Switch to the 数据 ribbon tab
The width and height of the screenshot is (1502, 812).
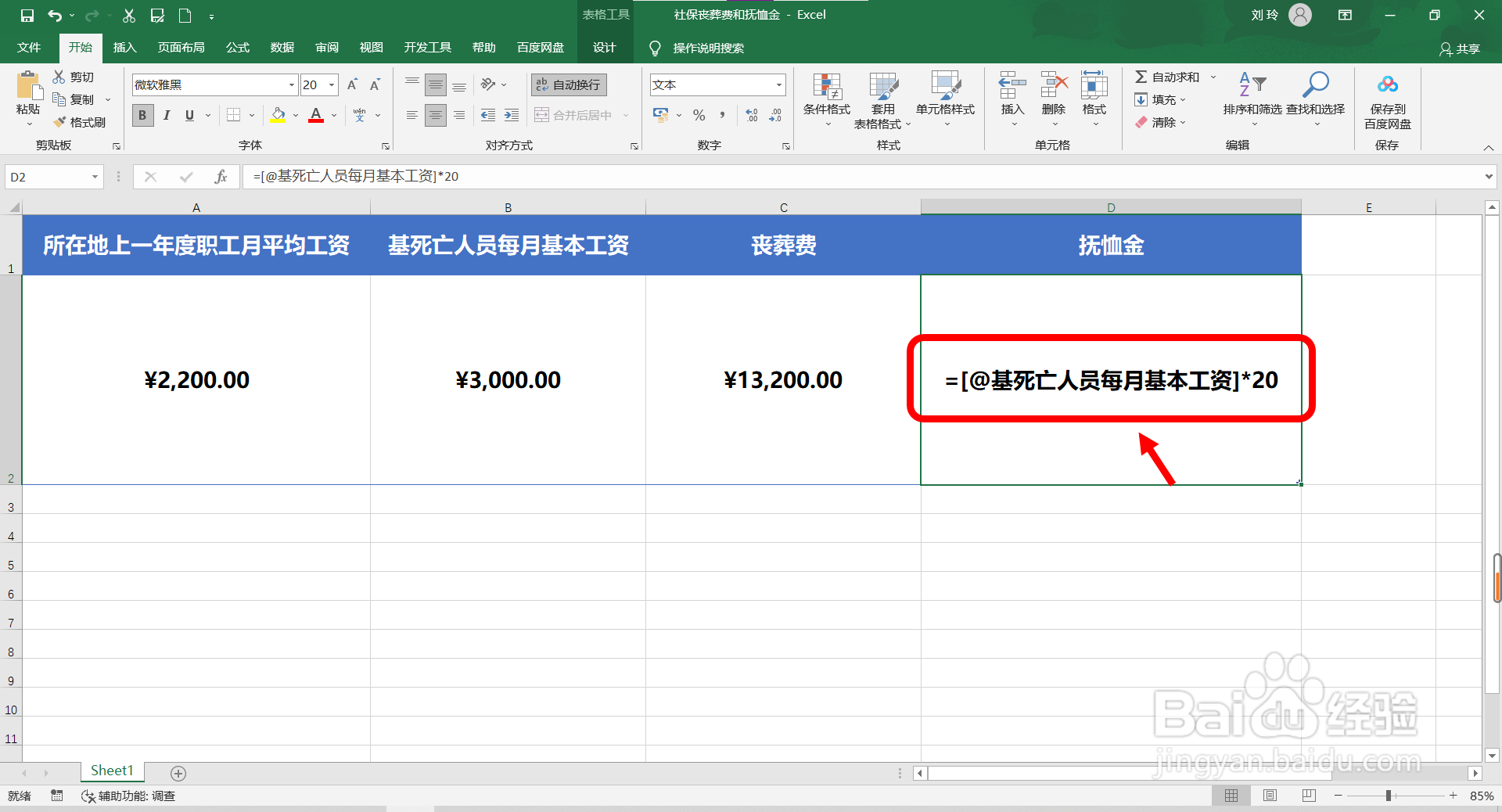coord(282,48)
